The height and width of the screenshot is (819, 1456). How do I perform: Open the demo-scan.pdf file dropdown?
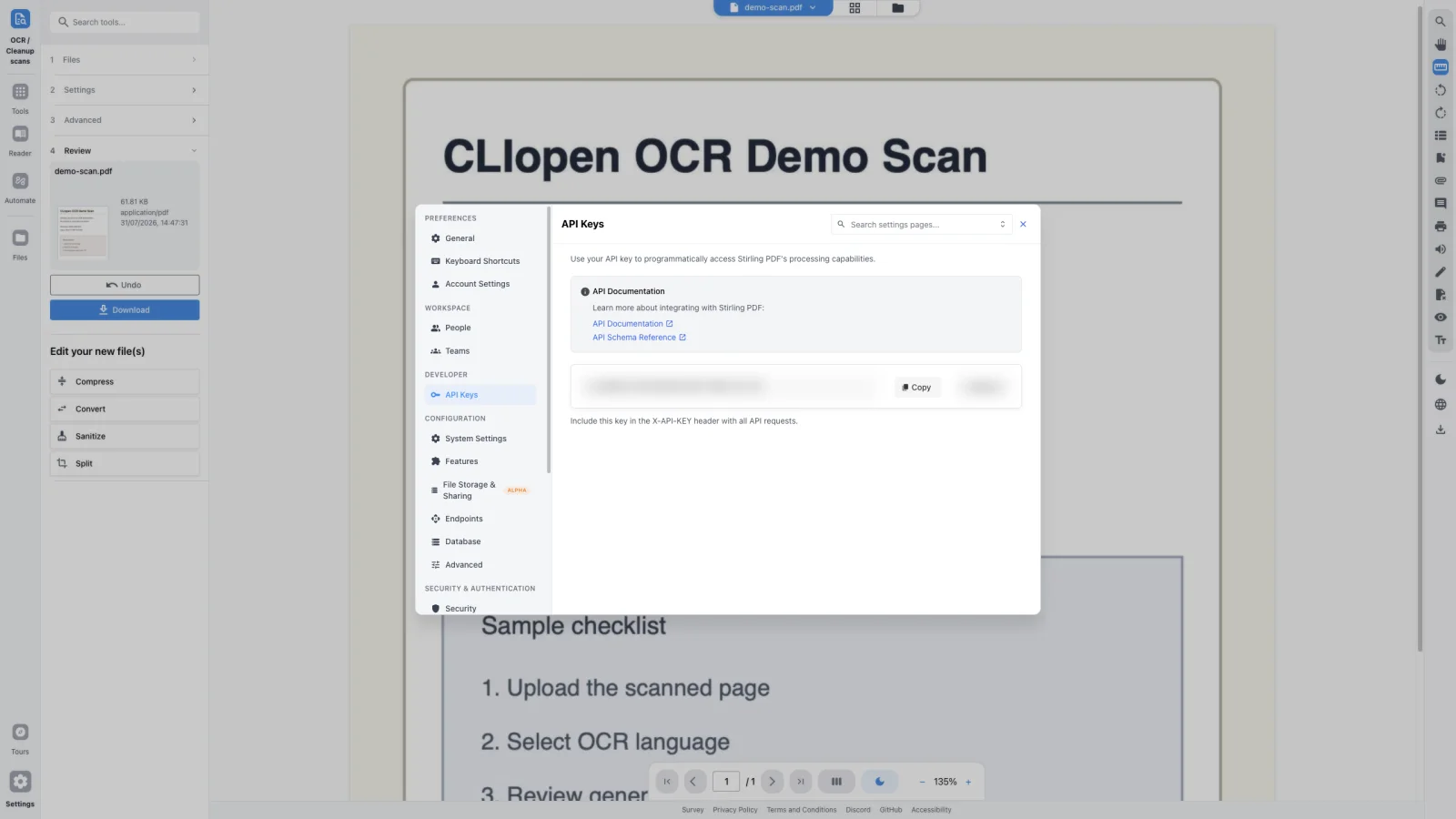point(773,8)
